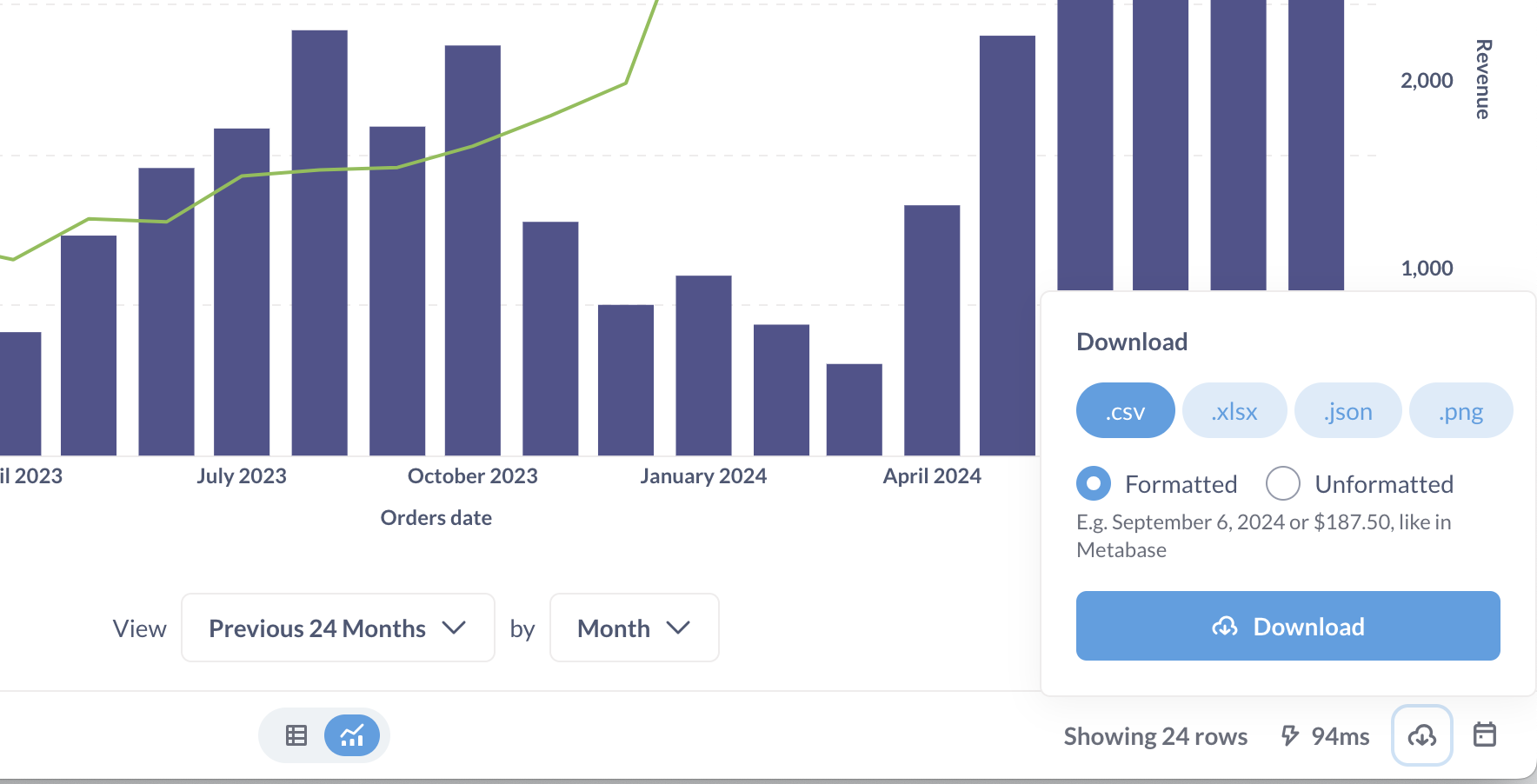Image resolution: width=1537 pixels, height=784 pixels.
Task: Select the .csv format option
Action: point(1125,411)
